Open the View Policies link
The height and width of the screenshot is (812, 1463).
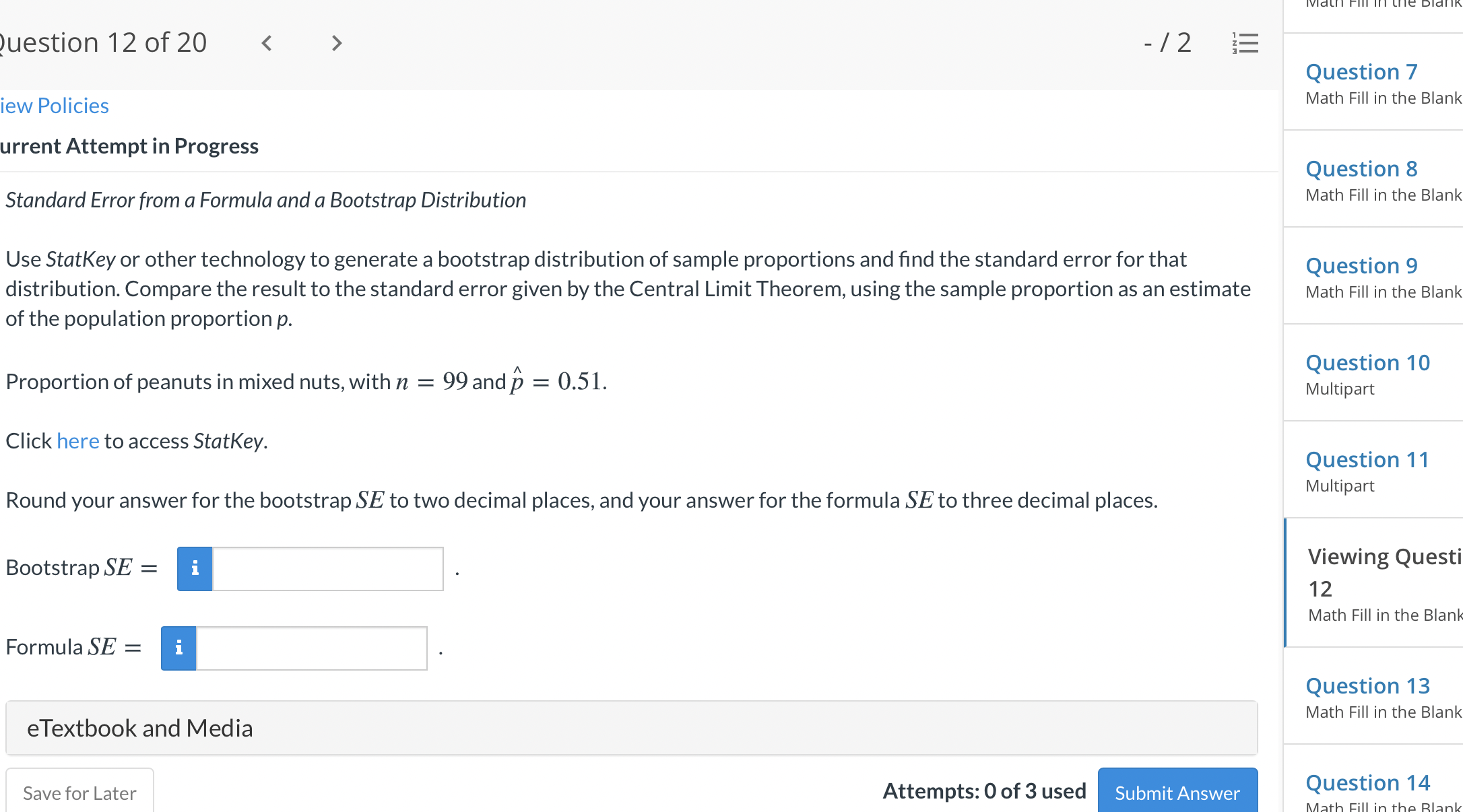[55, 106]
